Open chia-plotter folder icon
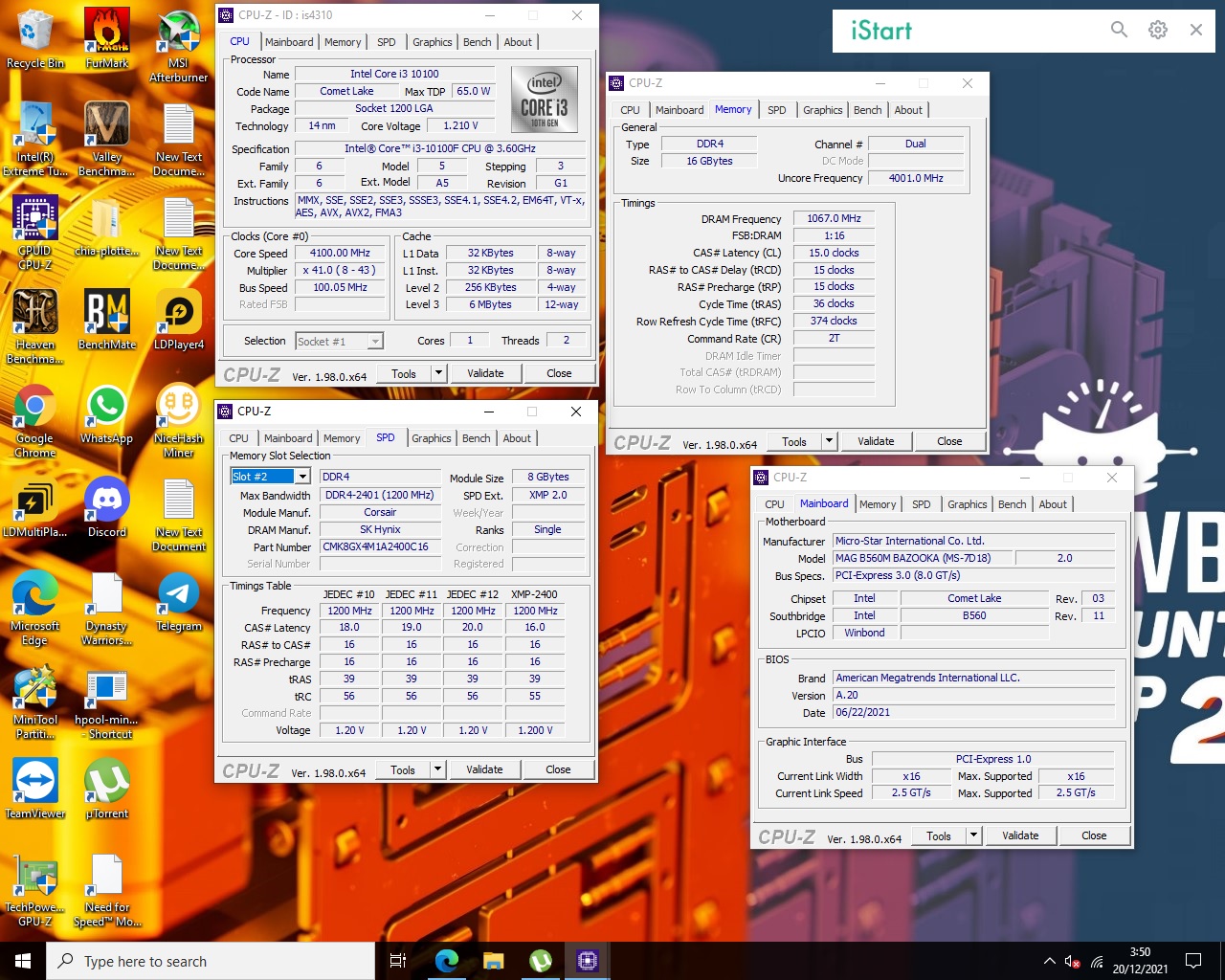This screenshot has width=1225, height=980. click(107, 227)
